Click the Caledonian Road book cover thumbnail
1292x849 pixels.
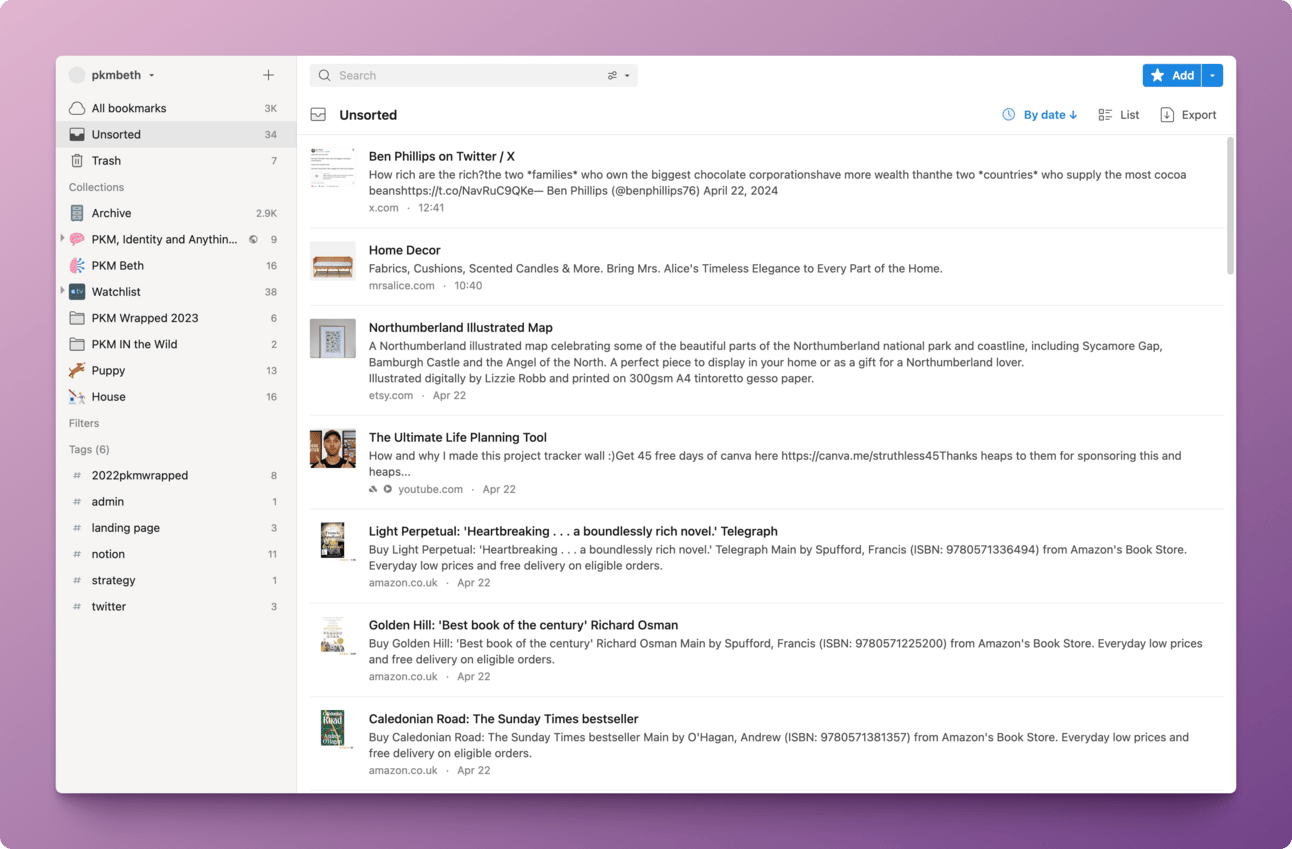pos(333,729)
